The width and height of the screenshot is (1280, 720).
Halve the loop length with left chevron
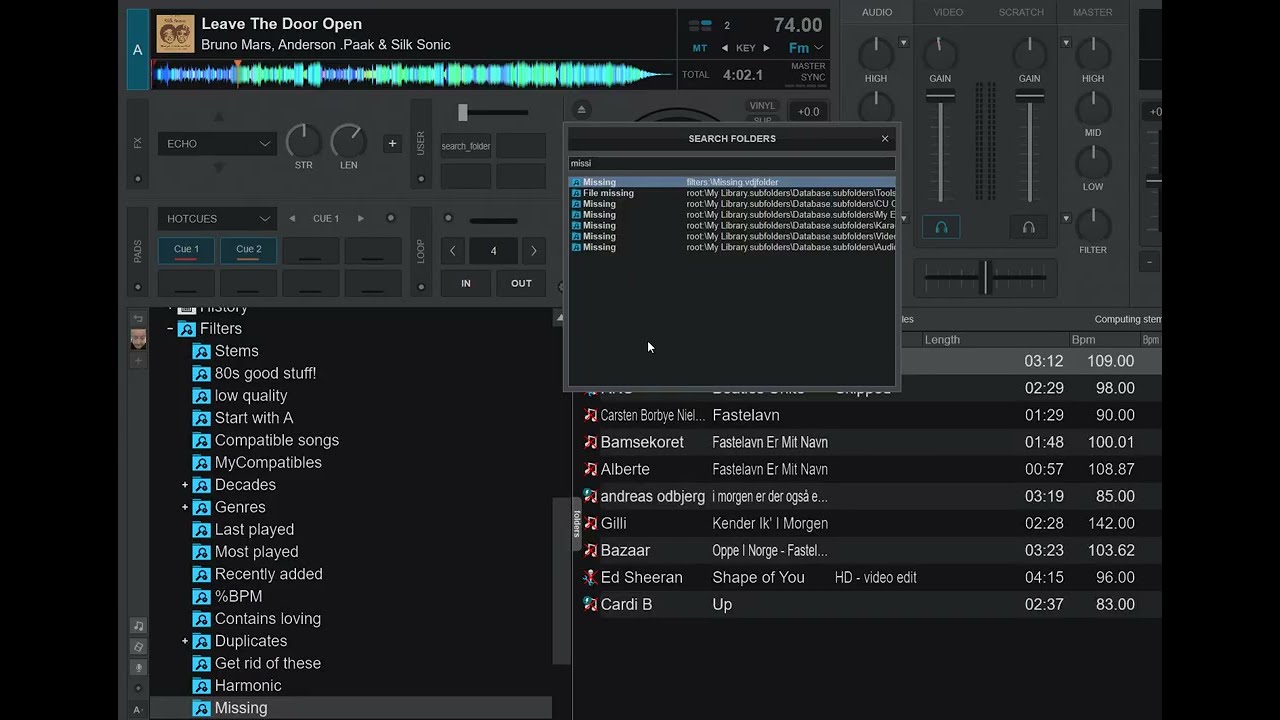click(x=453, y=251)
